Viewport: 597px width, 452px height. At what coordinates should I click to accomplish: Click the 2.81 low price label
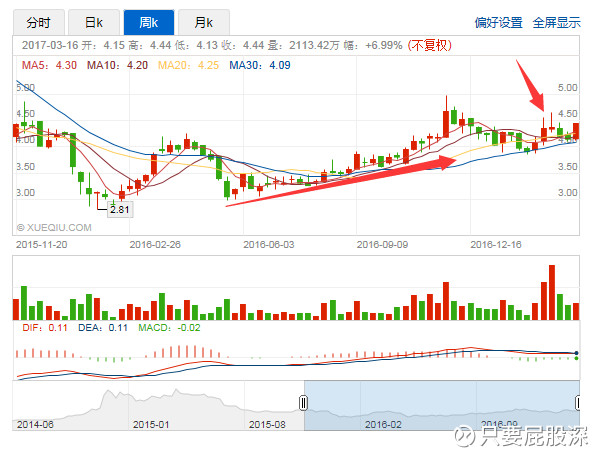tap(120, 209)
